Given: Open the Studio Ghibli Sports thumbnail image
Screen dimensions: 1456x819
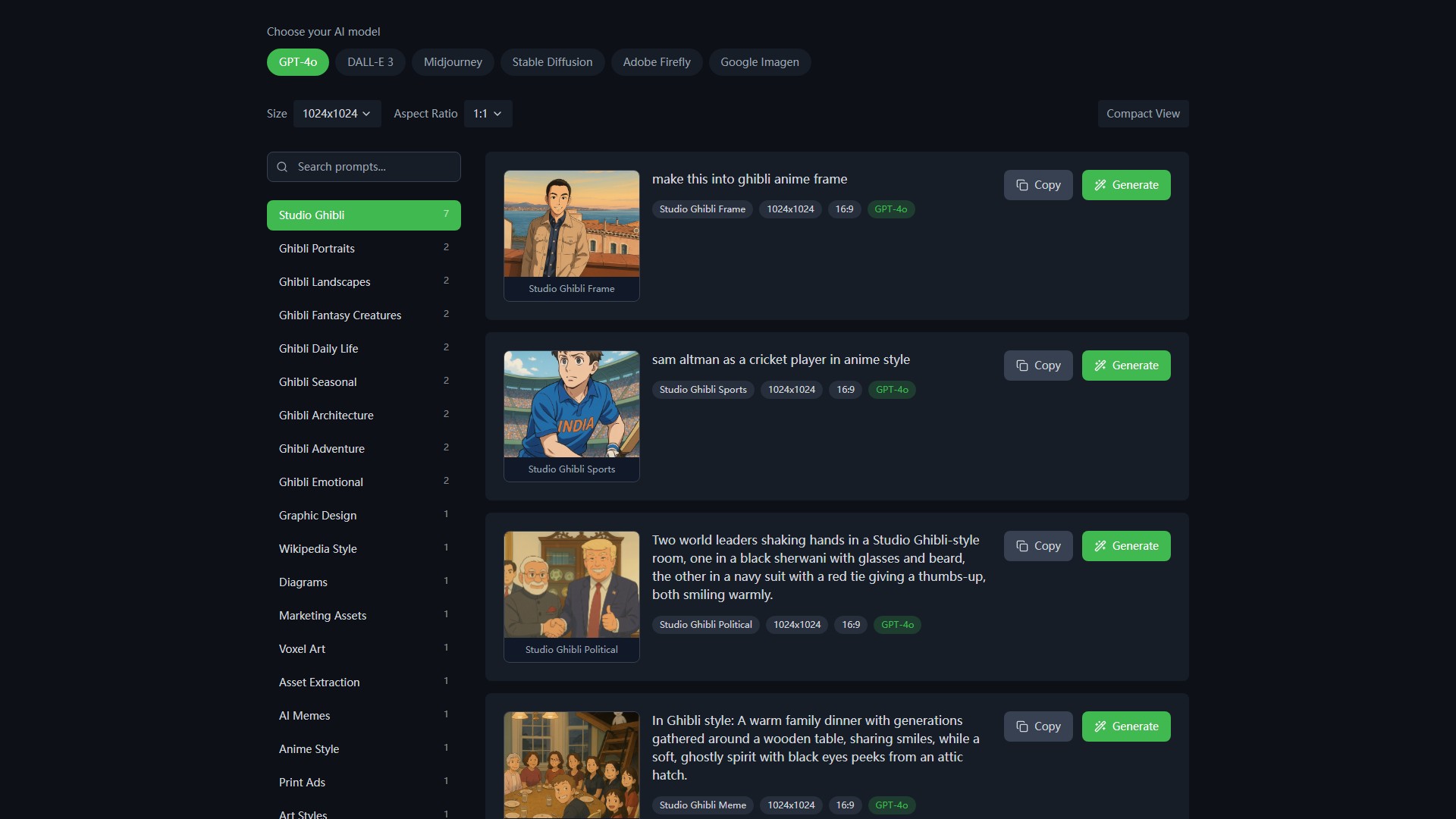Looking at the screenshot, I should [x=571, y=404].
